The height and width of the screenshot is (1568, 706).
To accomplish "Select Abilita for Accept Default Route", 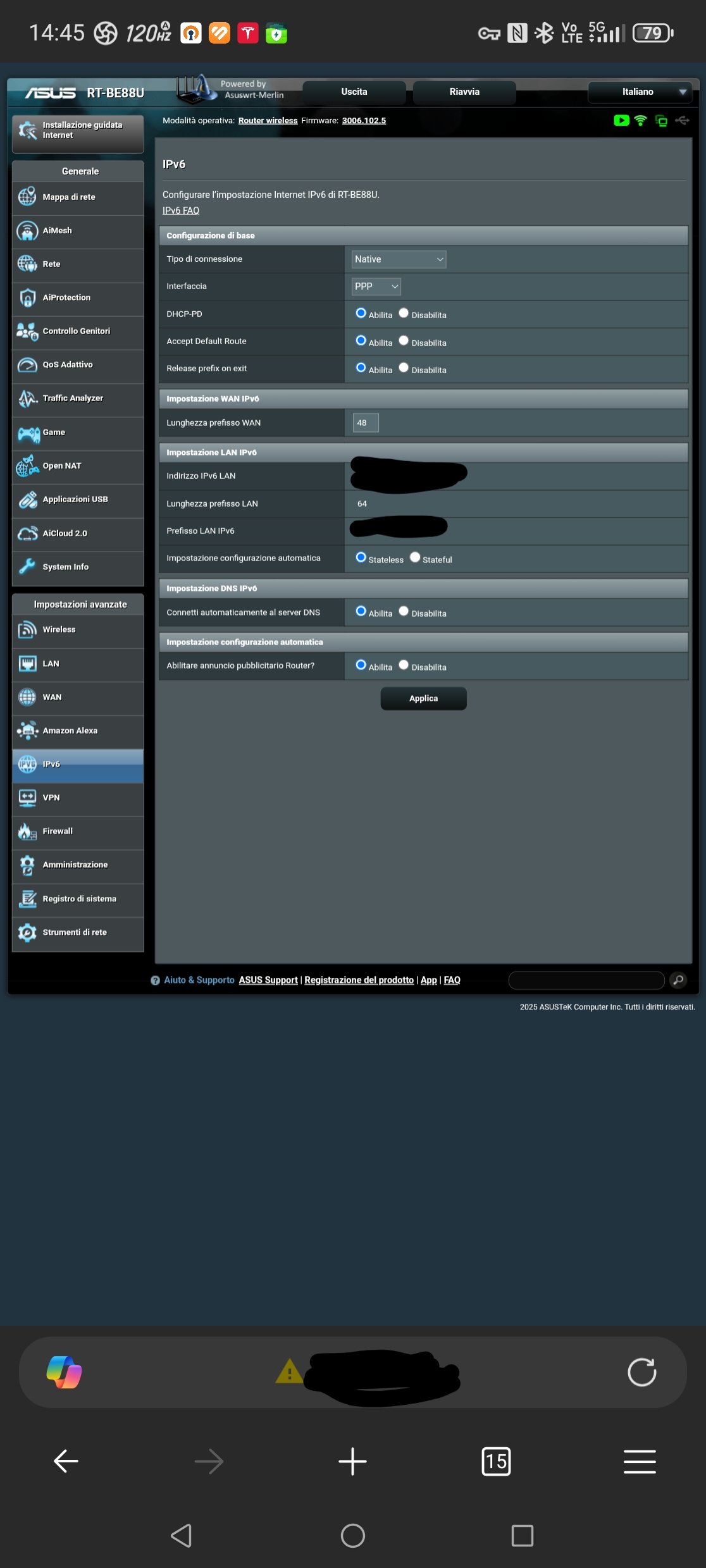I will click(x=361, y=340).
